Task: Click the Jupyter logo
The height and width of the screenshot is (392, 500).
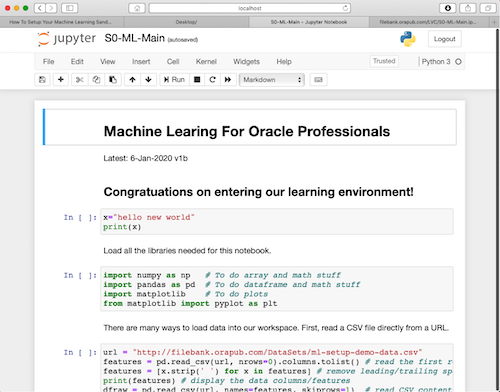Action: [67, 39]
